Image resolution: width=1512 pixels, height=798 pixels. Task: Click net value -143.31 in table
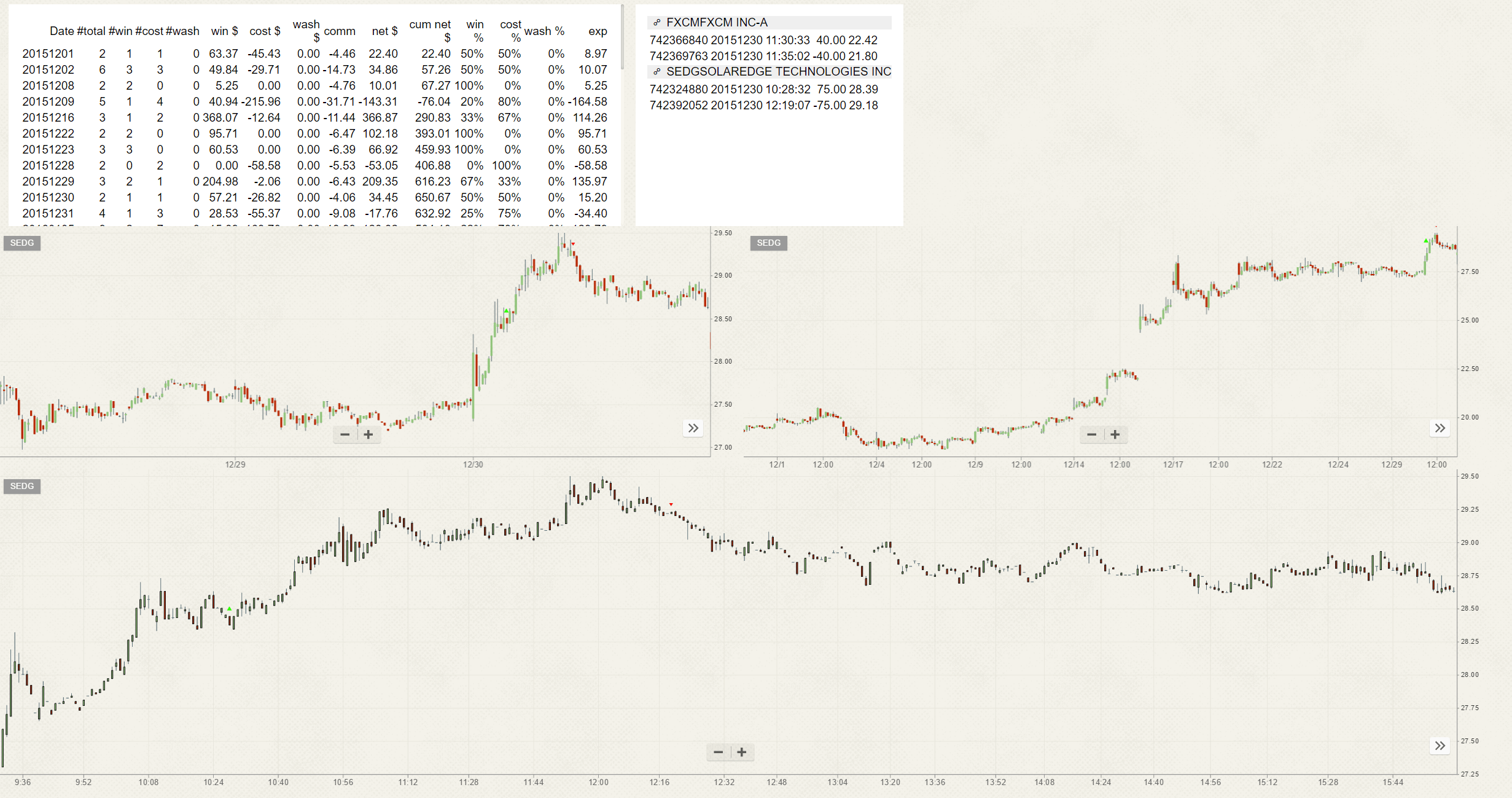coord(378,101)
